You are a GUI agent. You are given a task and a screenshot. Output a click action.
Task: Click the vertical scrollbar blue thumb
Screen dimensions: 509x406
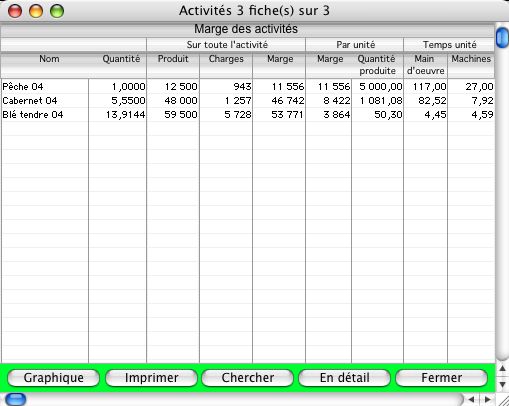(x=502, y=38)
